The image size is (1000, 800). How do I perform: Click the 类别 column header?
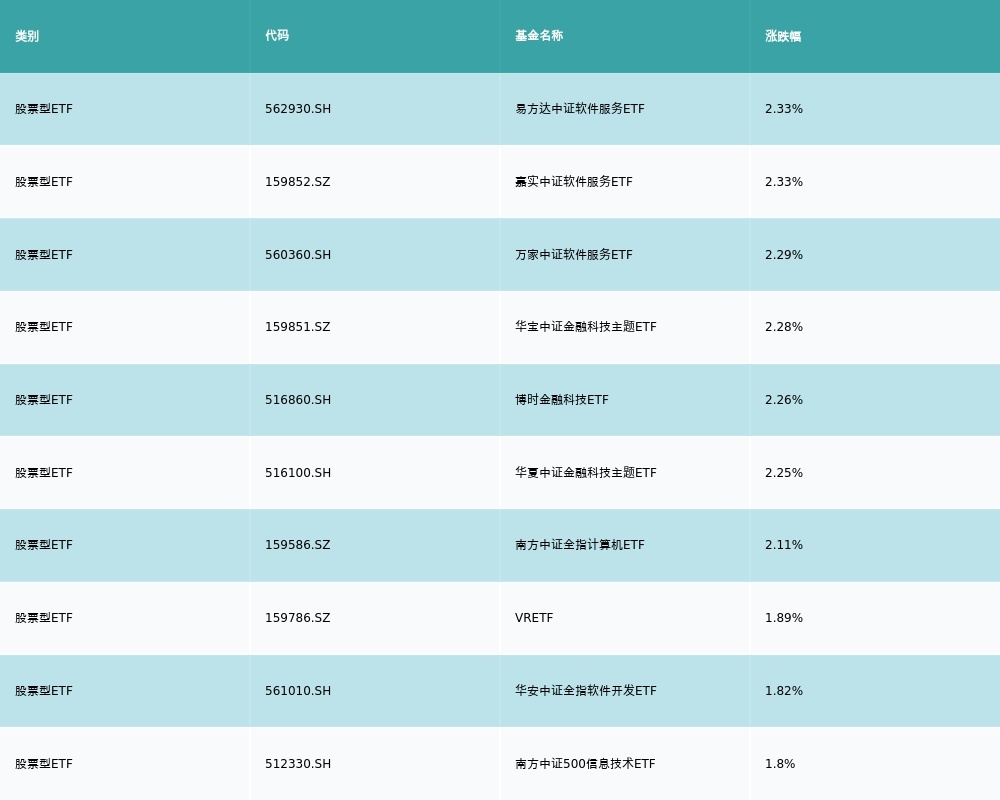coord(27,36)
